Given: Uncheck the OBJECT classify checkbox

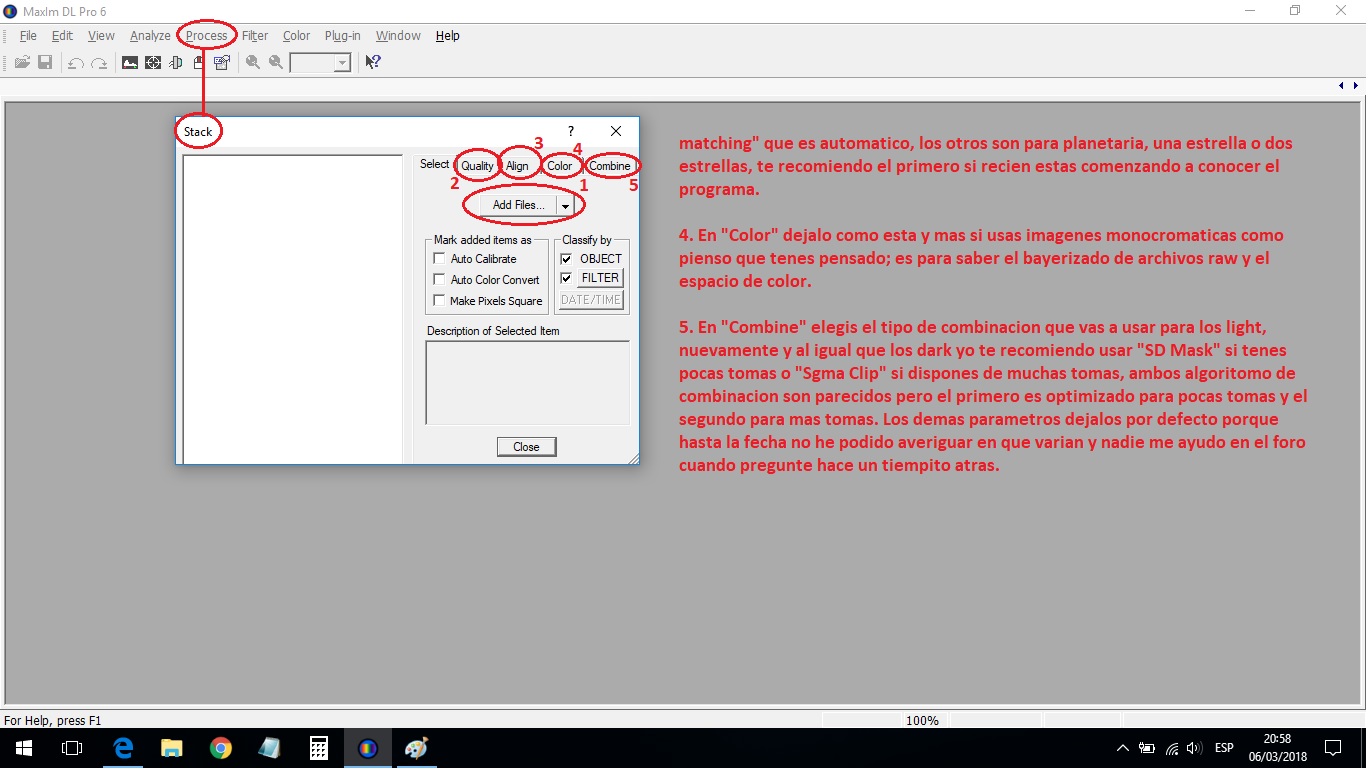Looking at the screenshot, I should point(566,259).
